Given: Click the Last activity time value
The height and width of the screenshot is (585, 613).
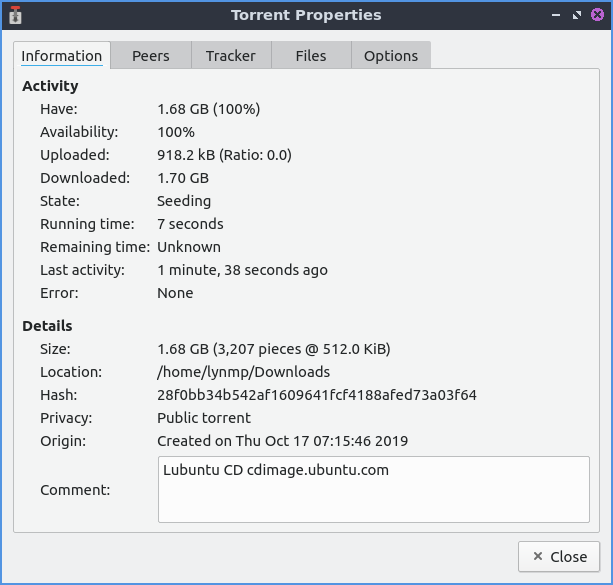Looking at the screenshot, I should [x=242, y=270].
